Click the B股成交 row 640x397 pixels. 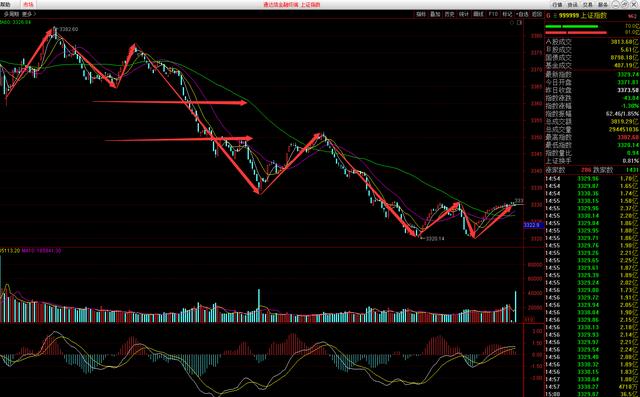coord(592,50)
